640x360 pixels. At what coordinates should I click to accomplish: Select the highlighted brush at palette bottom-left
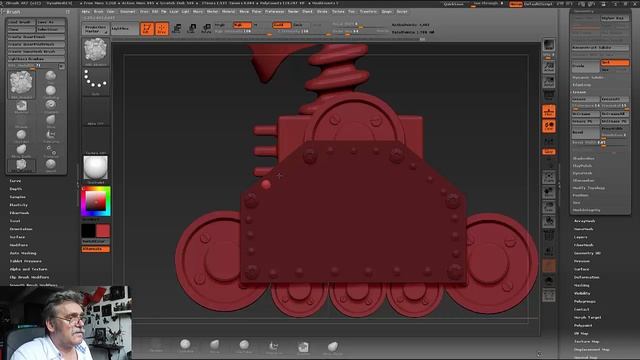(21, 165)
